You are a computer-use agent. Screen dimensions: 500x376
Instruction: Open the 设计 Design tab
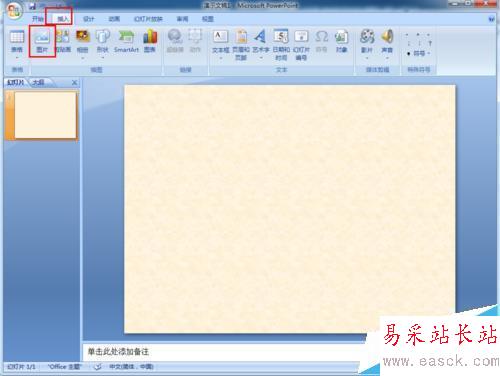point(88,19)
